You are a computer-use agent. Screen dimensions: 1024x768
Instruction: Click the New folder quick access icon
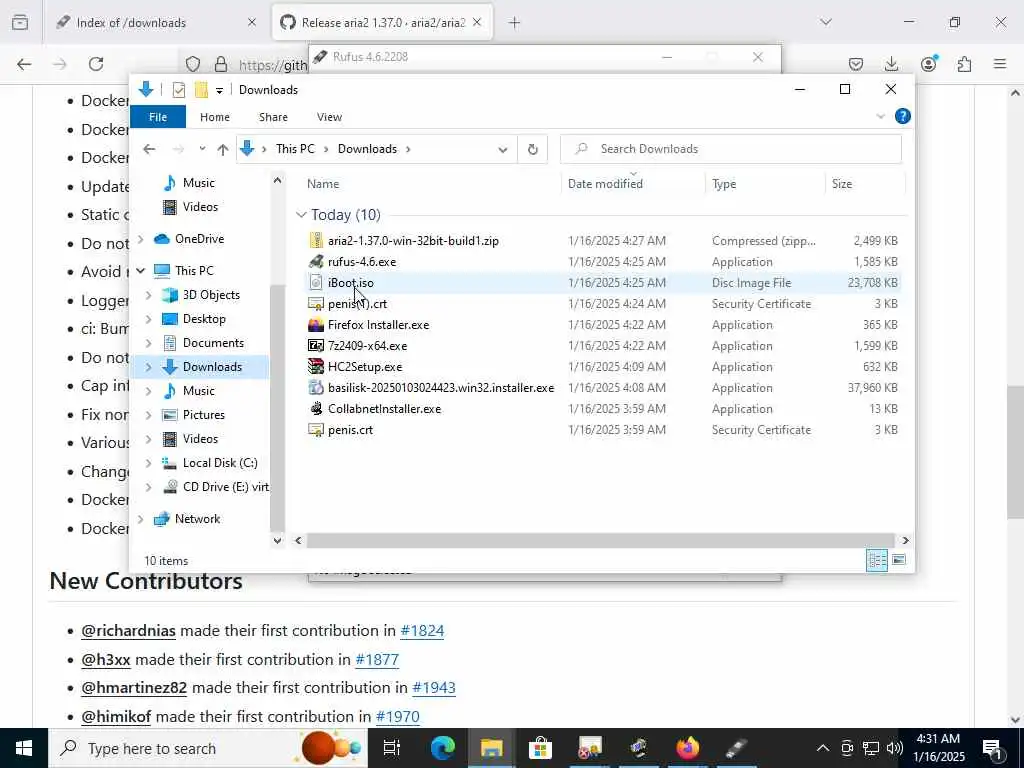click(202, 89)
